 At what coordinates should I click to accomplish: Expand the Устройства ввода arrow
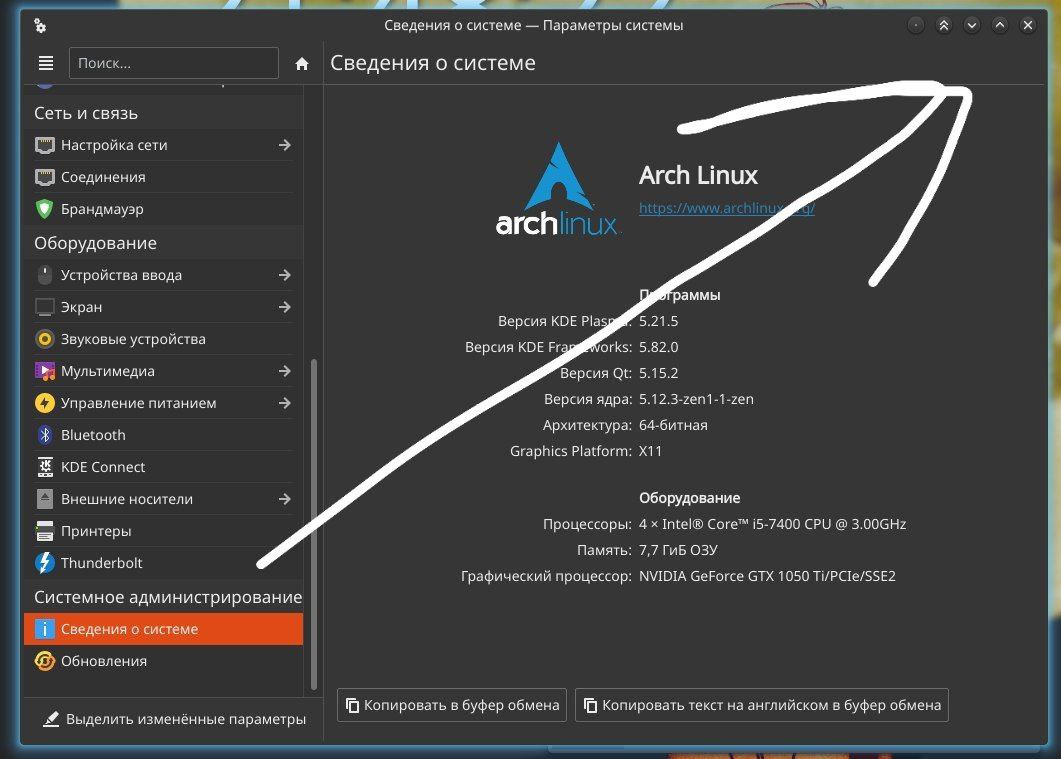pos(285,275)
